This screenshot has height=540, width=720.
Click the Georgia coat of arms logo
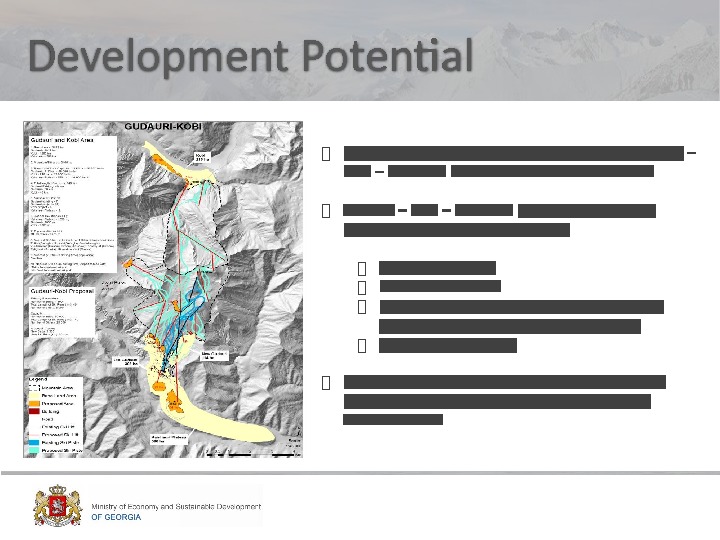[x=58, y=506]
